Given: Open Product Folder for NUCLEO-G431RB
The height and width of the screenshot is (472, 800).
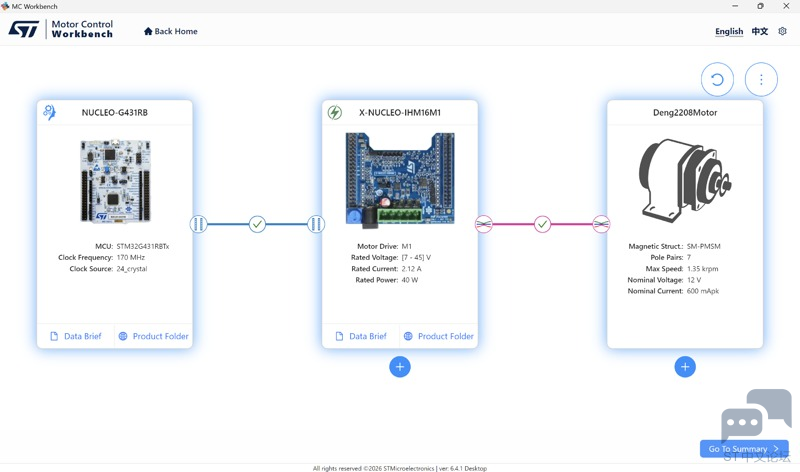Looking at the screenshot, I should click(x=154, y=336).
